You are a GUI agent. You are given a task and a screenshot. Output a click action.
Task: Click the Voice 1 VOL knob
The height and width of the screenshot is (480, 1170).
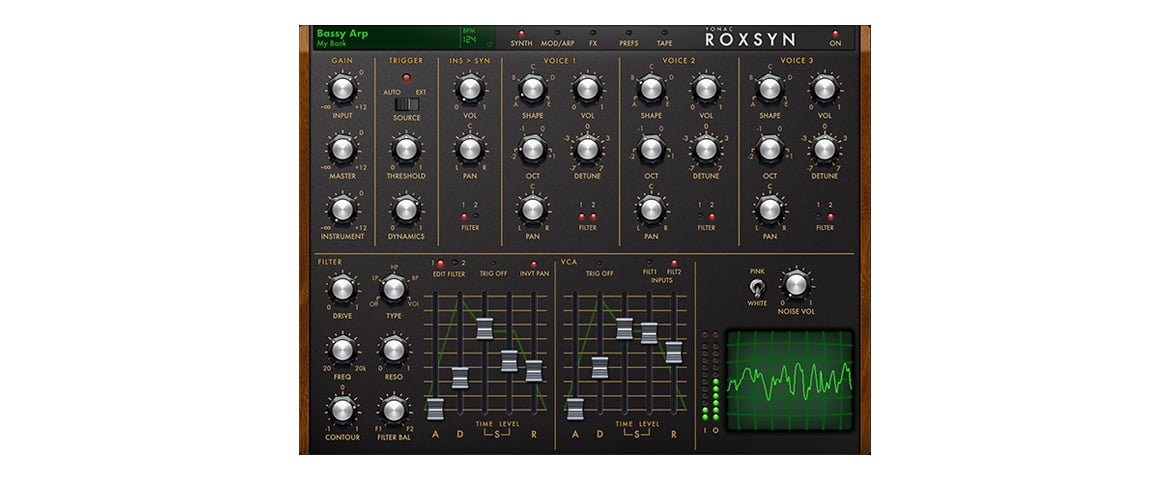tap(587, 90)
